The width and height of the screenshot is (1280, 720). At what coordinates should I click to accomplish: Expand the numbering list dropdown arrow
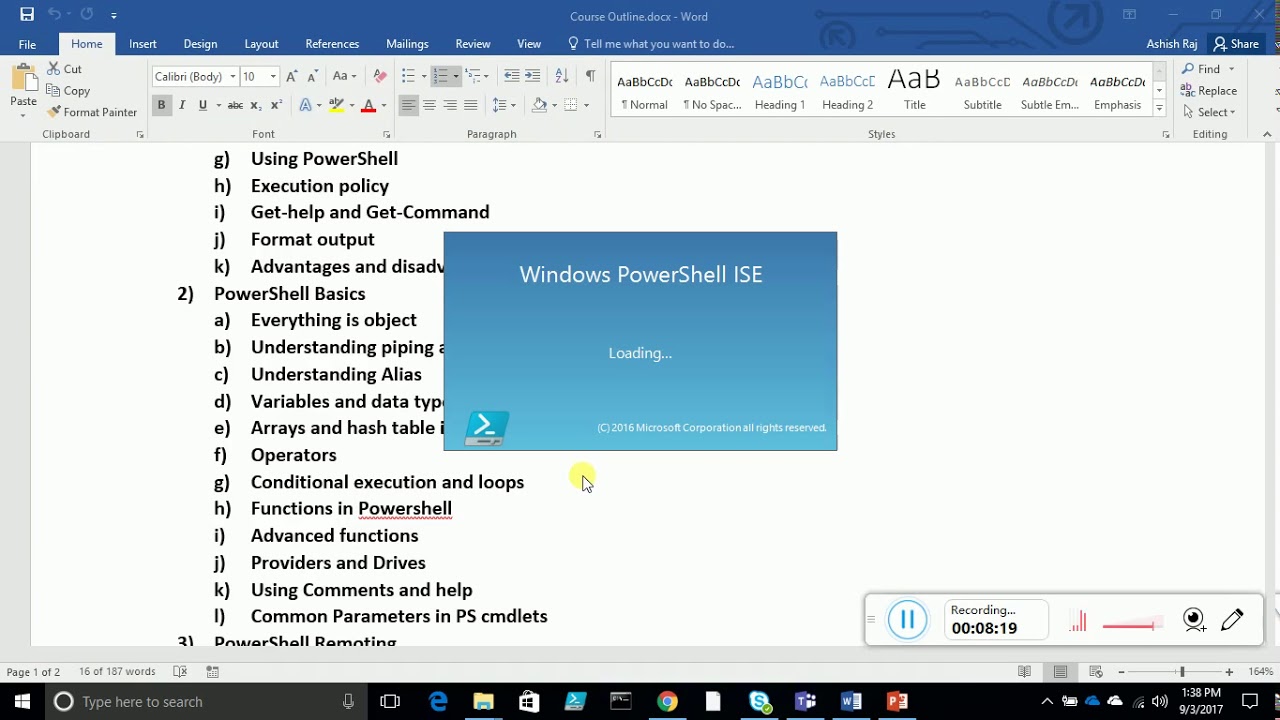[x=456, y=77]
